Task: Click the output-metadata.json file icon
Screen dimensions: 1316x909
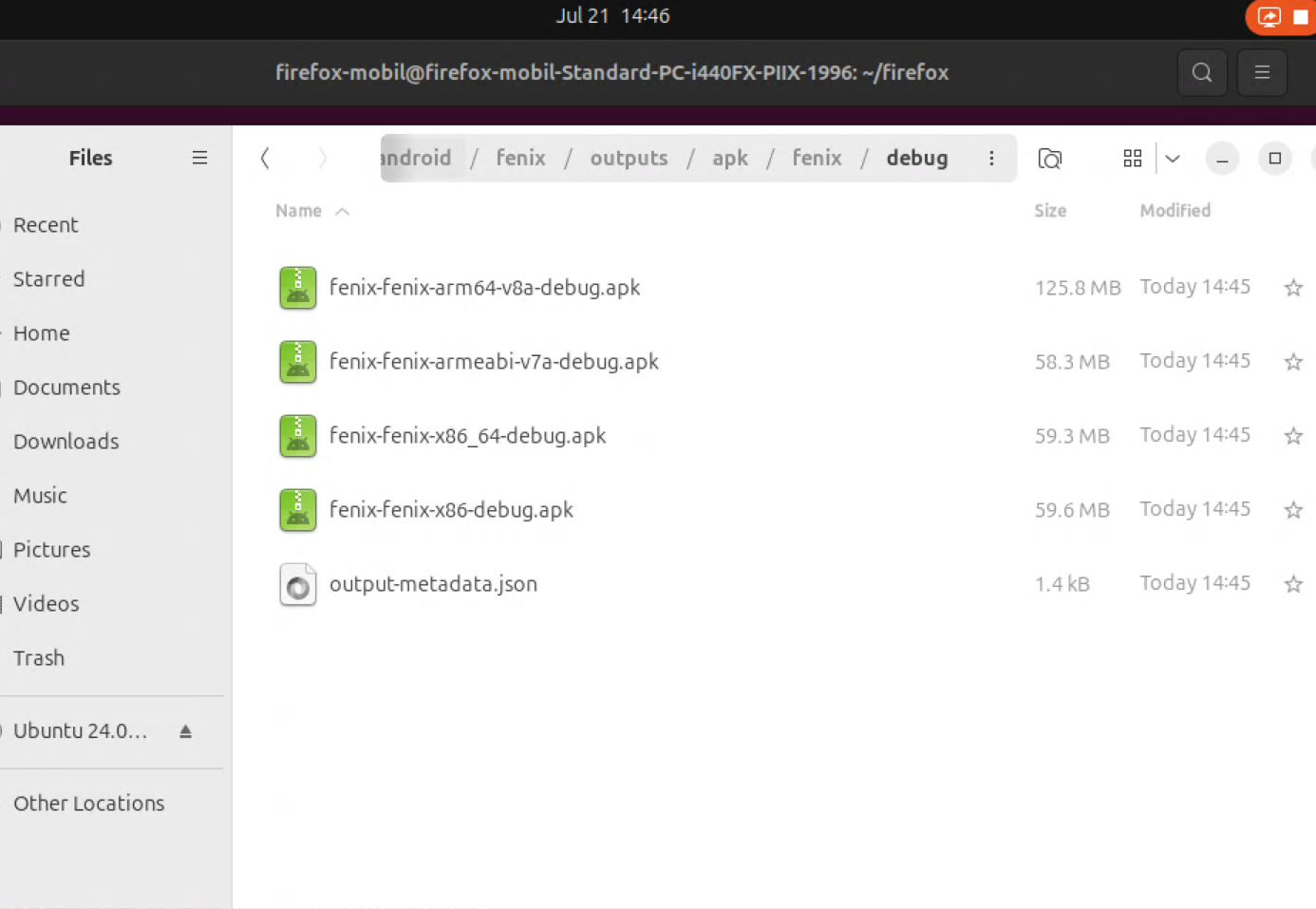Action: tap(298, 584)
